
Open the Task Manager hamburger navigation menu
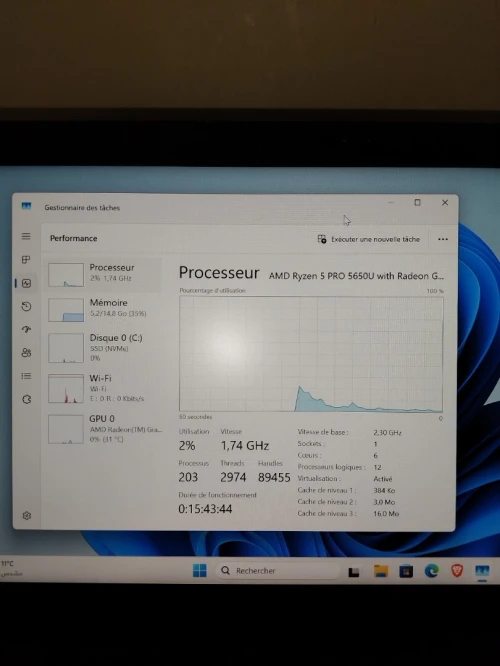[x=26, y=236]
